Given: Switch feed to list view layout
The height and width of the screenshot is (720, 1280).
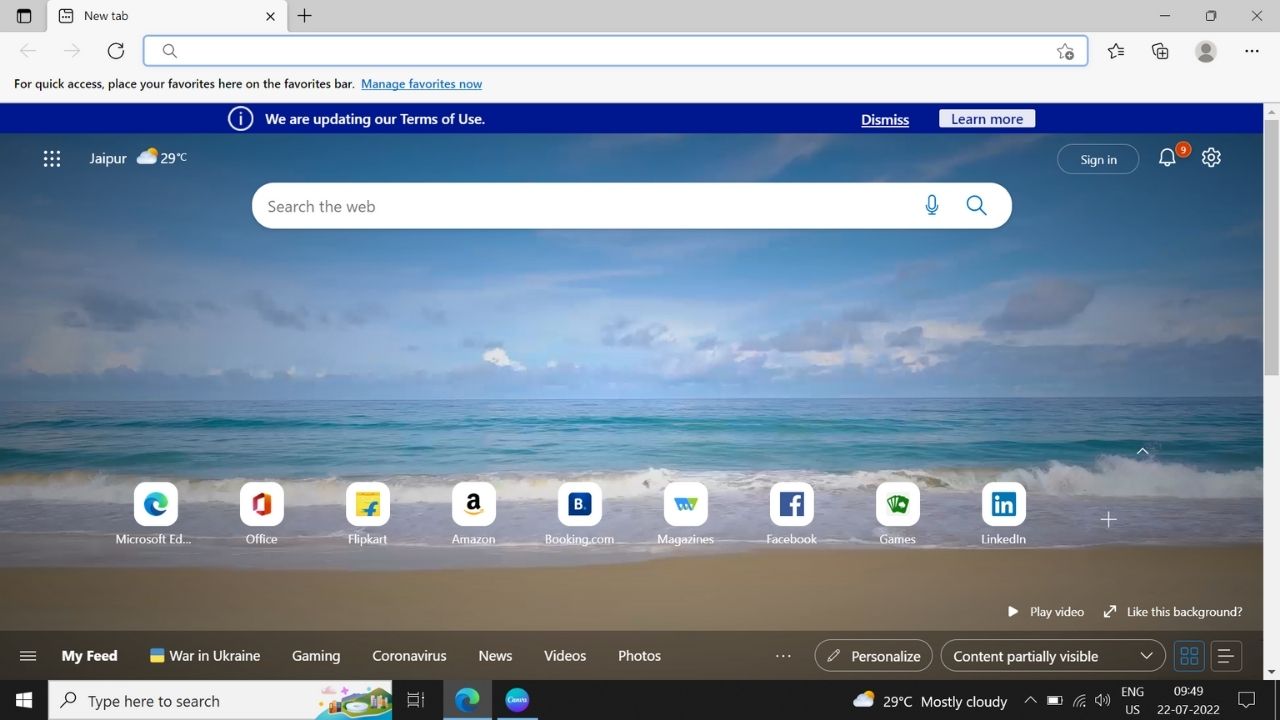Looking at the screenshot, I should (1225, 656).
